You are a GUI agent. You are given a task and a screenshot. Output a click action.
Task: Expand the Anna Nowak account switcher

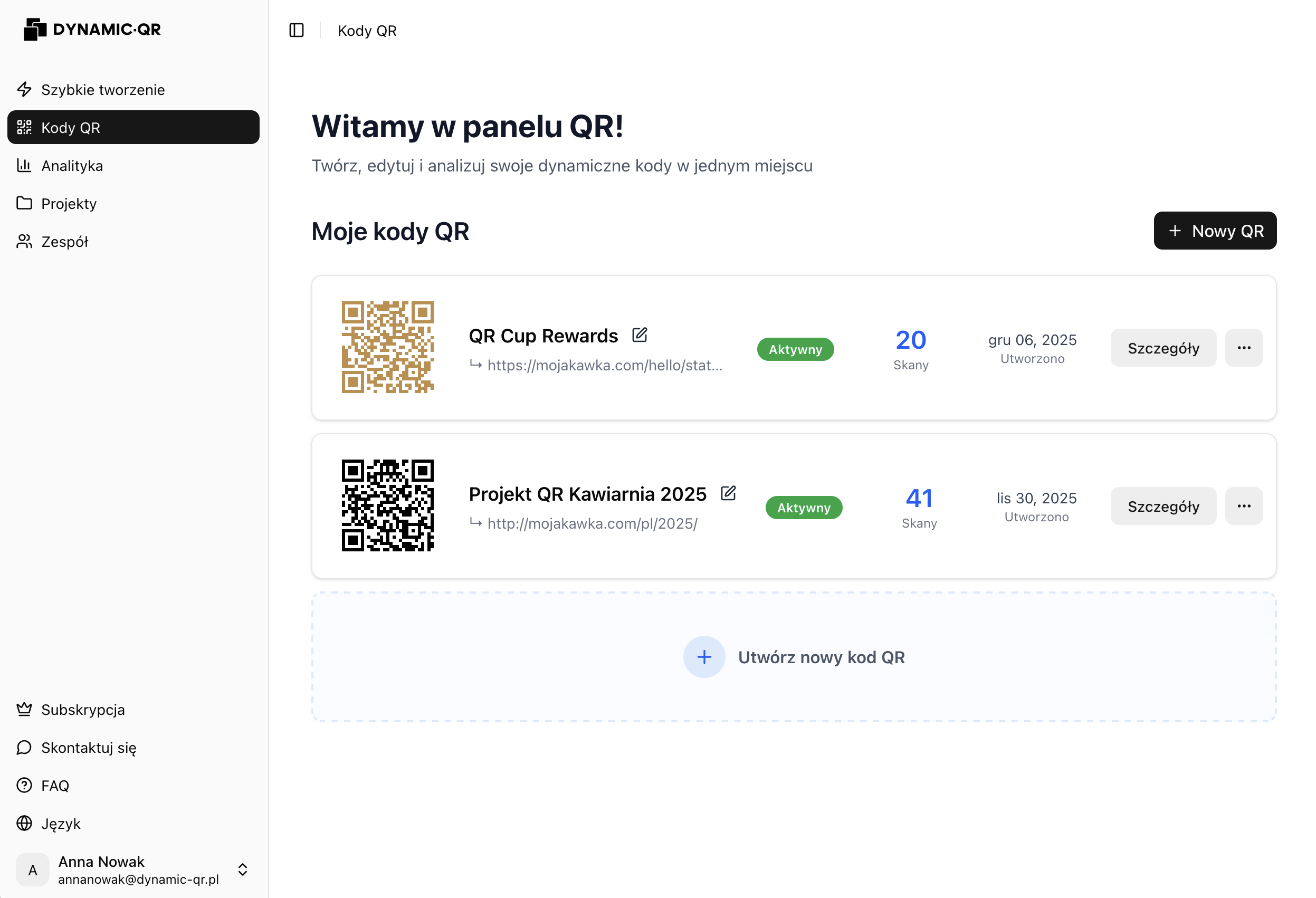(x=242, y=869)
